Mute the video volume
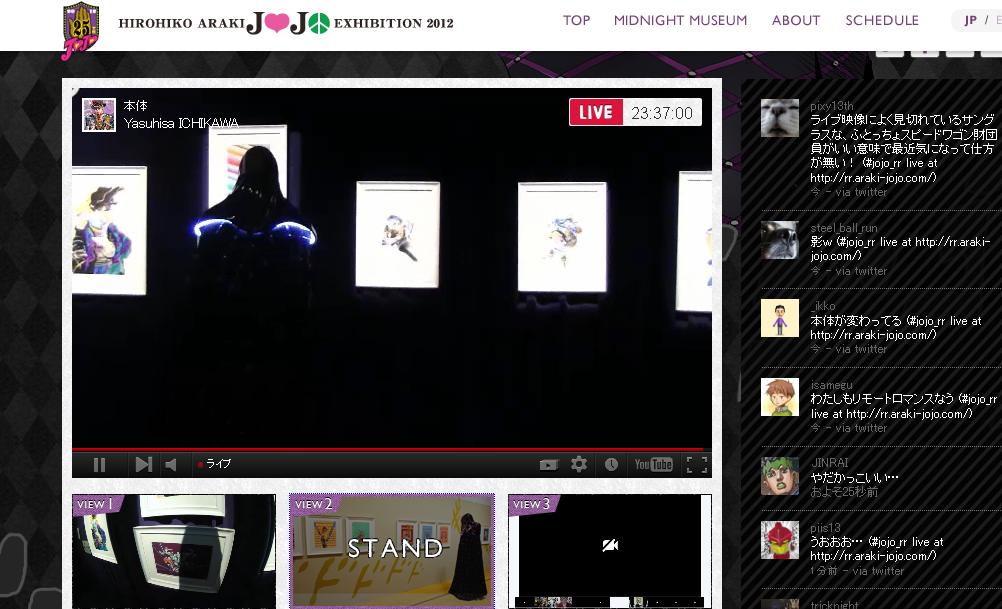Screen dimensions: 1002x609 click(171, 465)
